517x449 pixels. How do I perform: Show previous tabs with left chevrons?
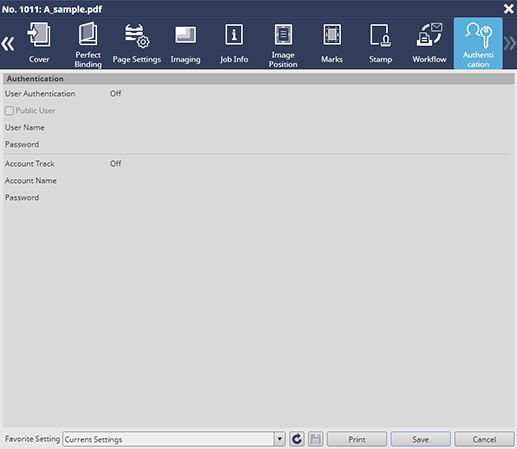(8, 44)
